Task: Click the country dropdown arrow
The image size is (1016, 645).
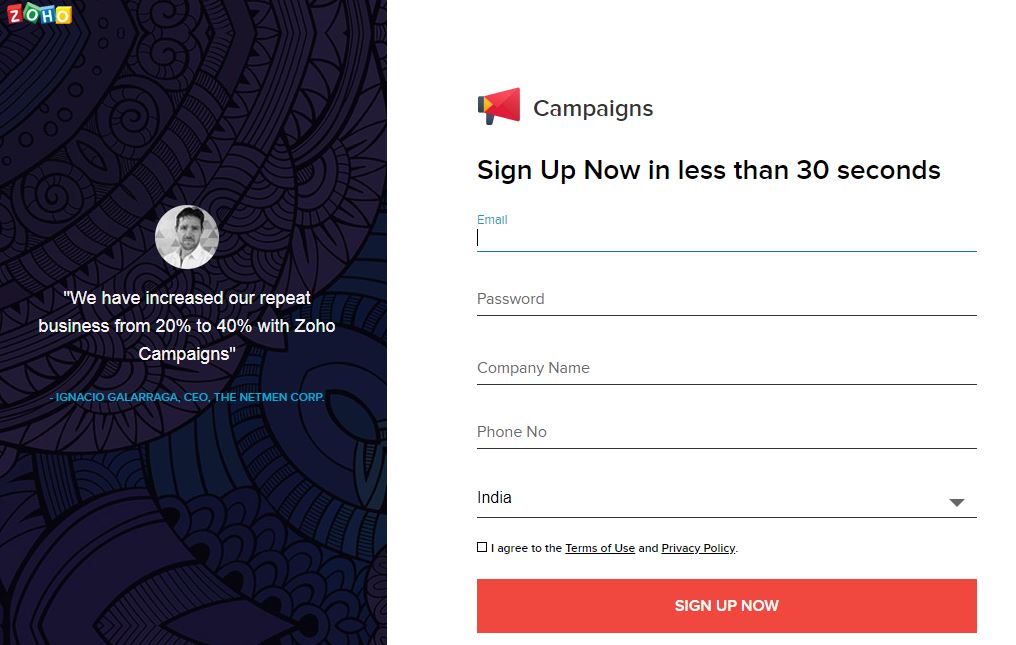Action: click(x=957, y=502)
